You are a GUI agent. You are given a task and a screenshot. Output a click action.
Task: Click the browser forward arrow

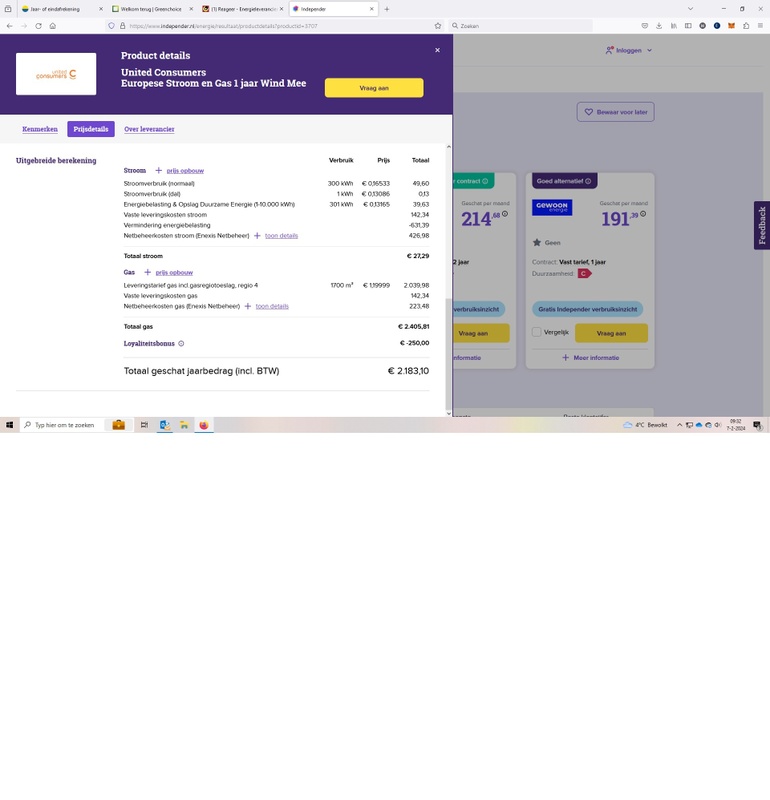click(24, 26)
